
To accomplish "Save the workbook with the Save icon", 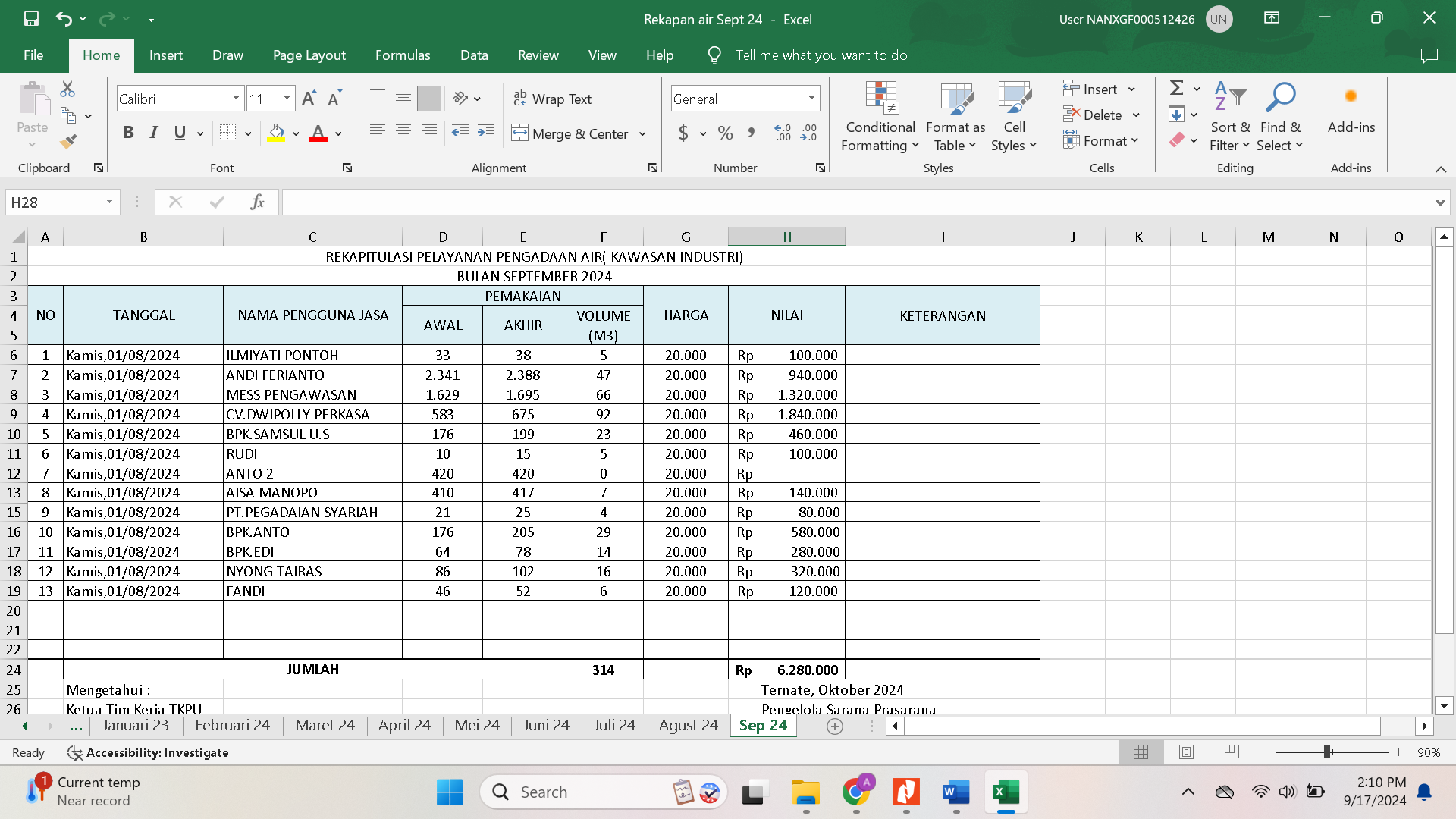I will coord(31,19).
